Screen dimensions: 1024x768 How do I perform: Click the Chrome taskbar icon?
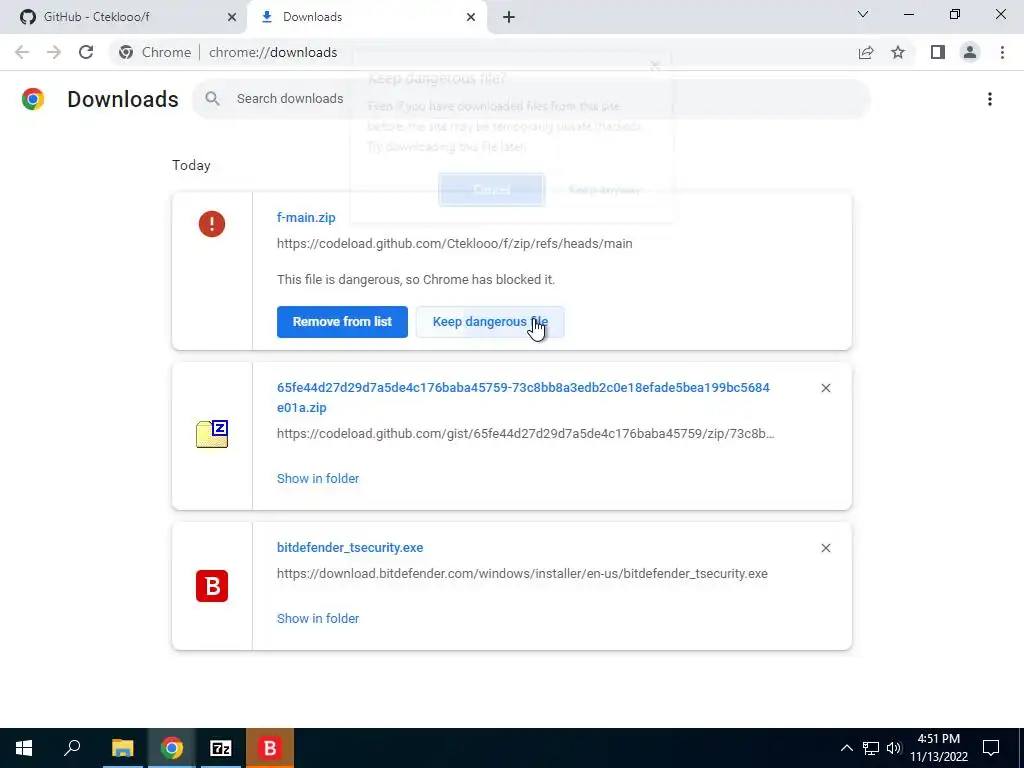[172, 748]
